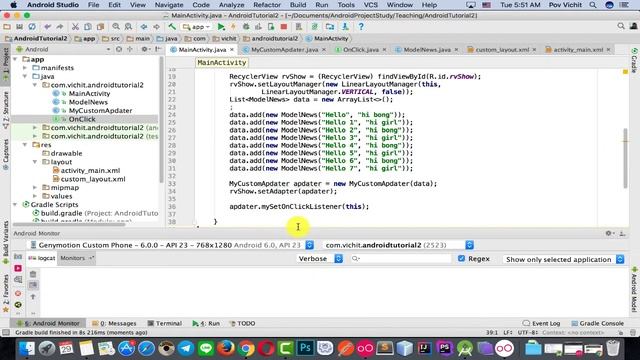Toggle the Regex checkbox
The image size is (640, 360).
click(x=461, y=258)
